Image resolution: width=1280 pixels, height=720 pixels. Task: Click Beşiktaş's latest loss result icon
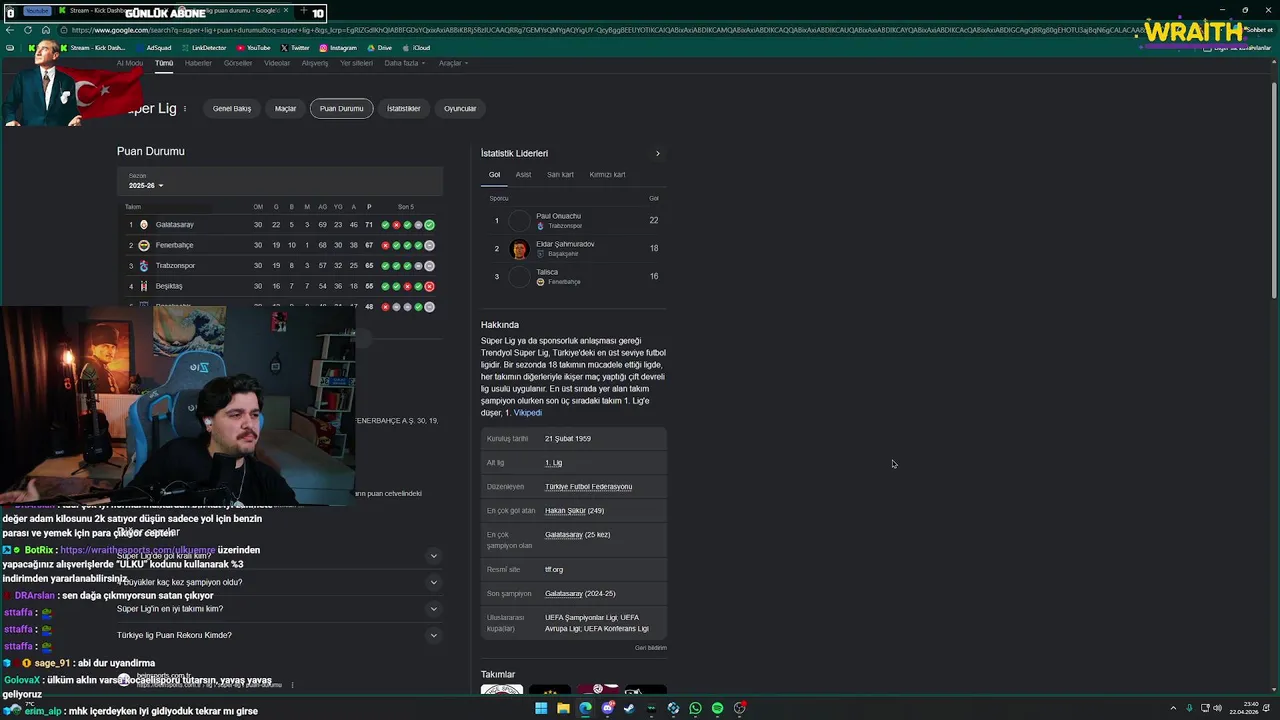[429, 286]
